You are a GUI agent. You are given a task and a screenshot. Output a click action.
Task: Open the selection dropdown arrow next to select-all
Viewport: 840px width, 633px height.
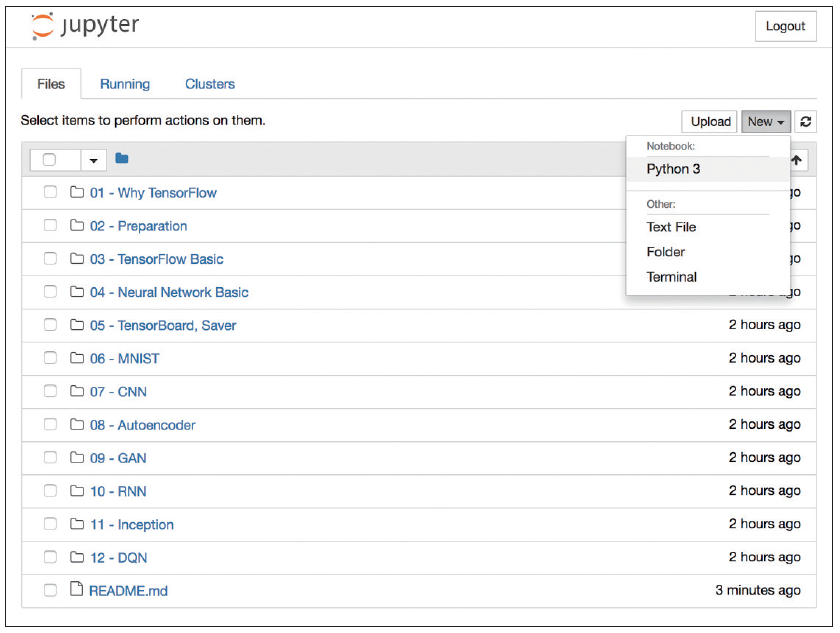pos(94,160)
